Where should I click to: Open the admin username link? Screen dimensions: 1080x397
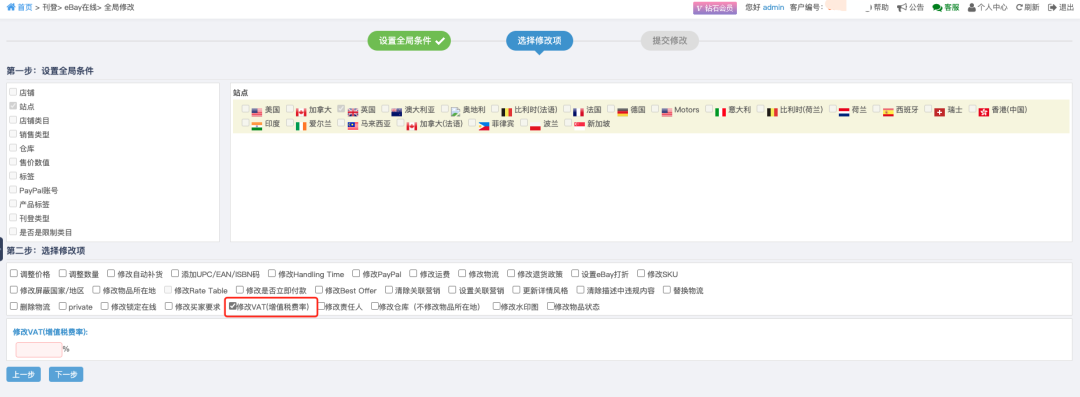pos(773,8)
